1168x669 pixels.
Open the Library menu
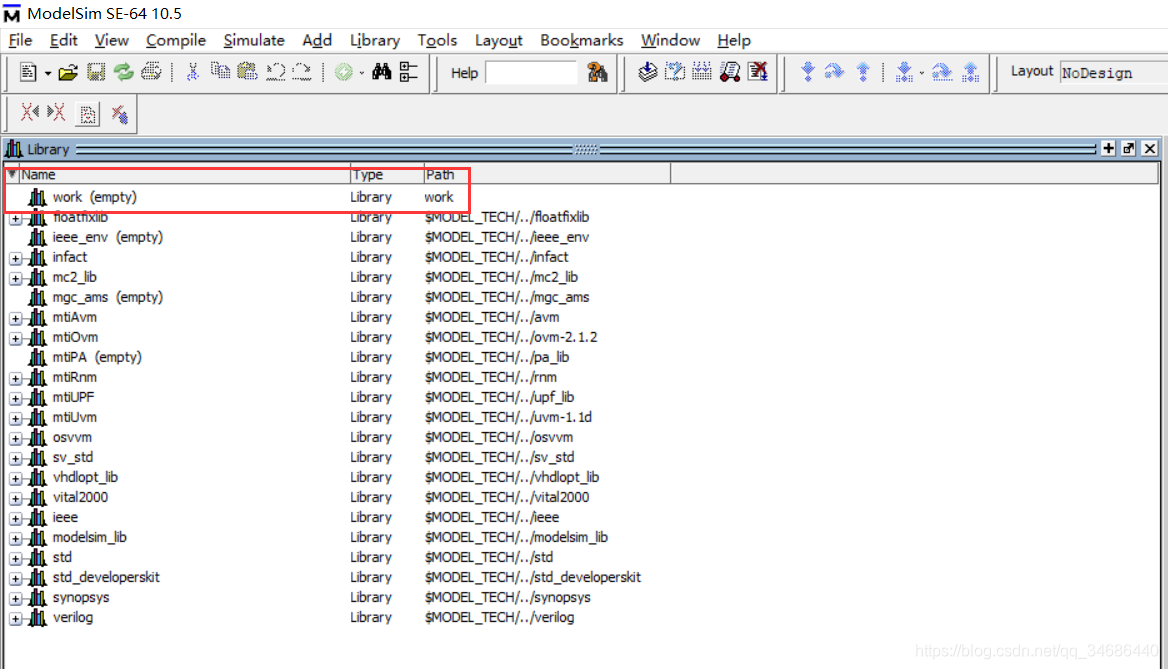coord(375,40)
